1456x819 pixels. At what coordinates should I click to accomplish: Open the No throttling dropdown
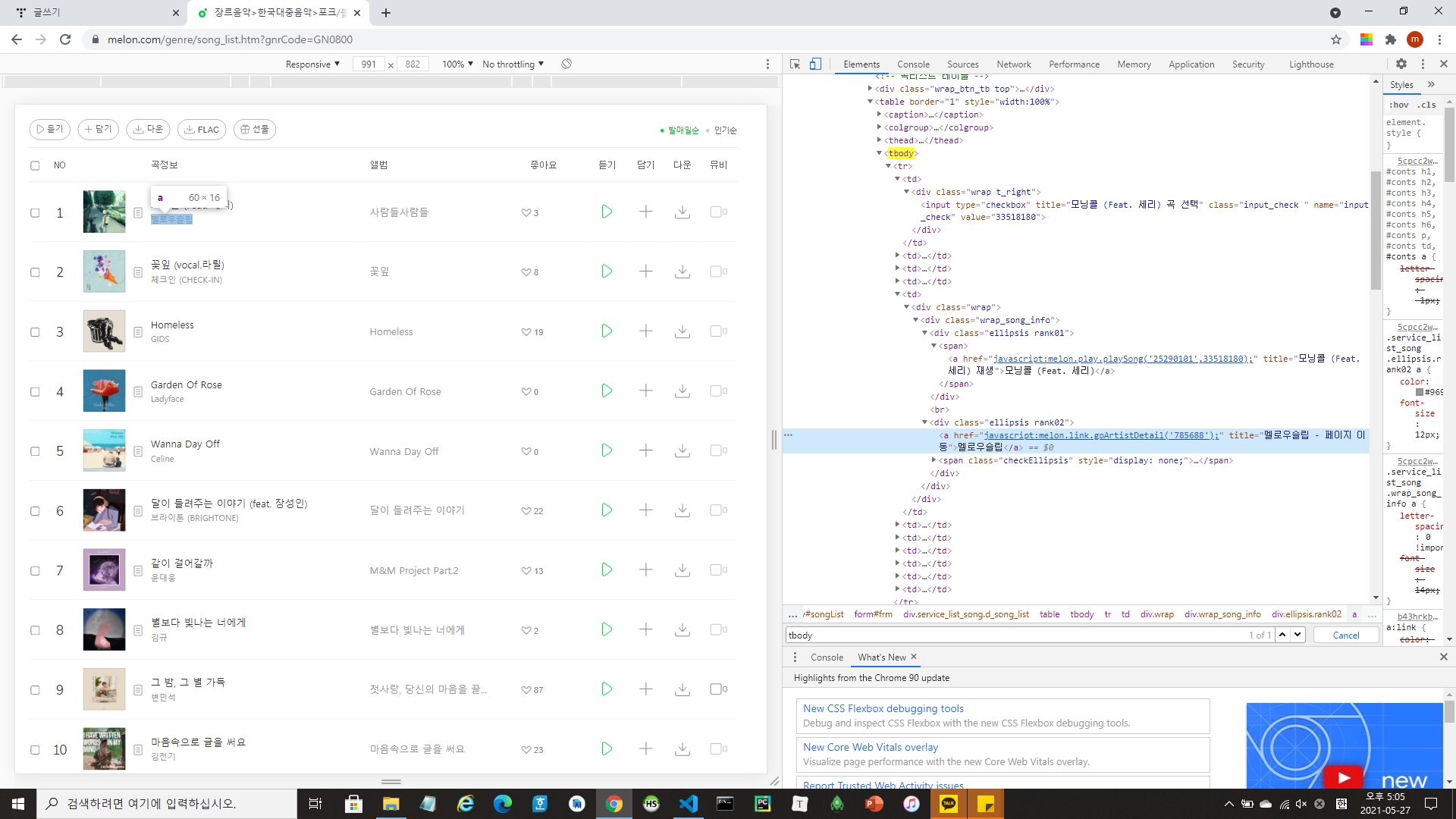(513, 64)
